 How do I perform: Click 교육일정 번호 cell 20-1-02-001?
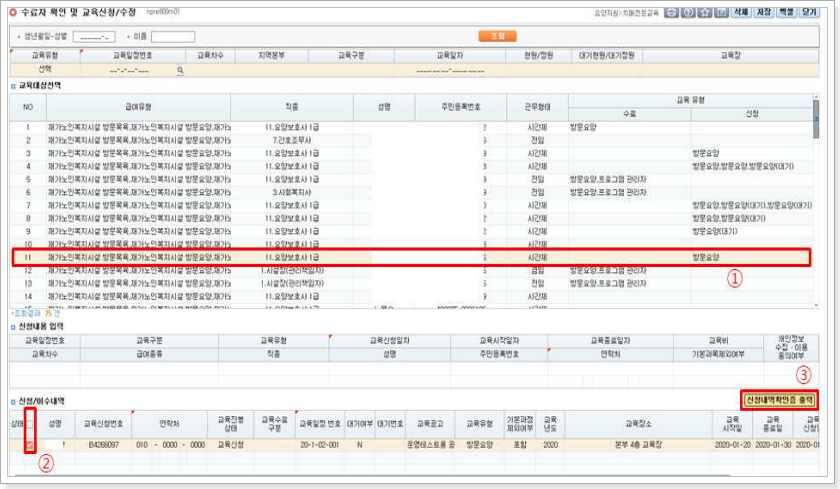tap(319, 445)
